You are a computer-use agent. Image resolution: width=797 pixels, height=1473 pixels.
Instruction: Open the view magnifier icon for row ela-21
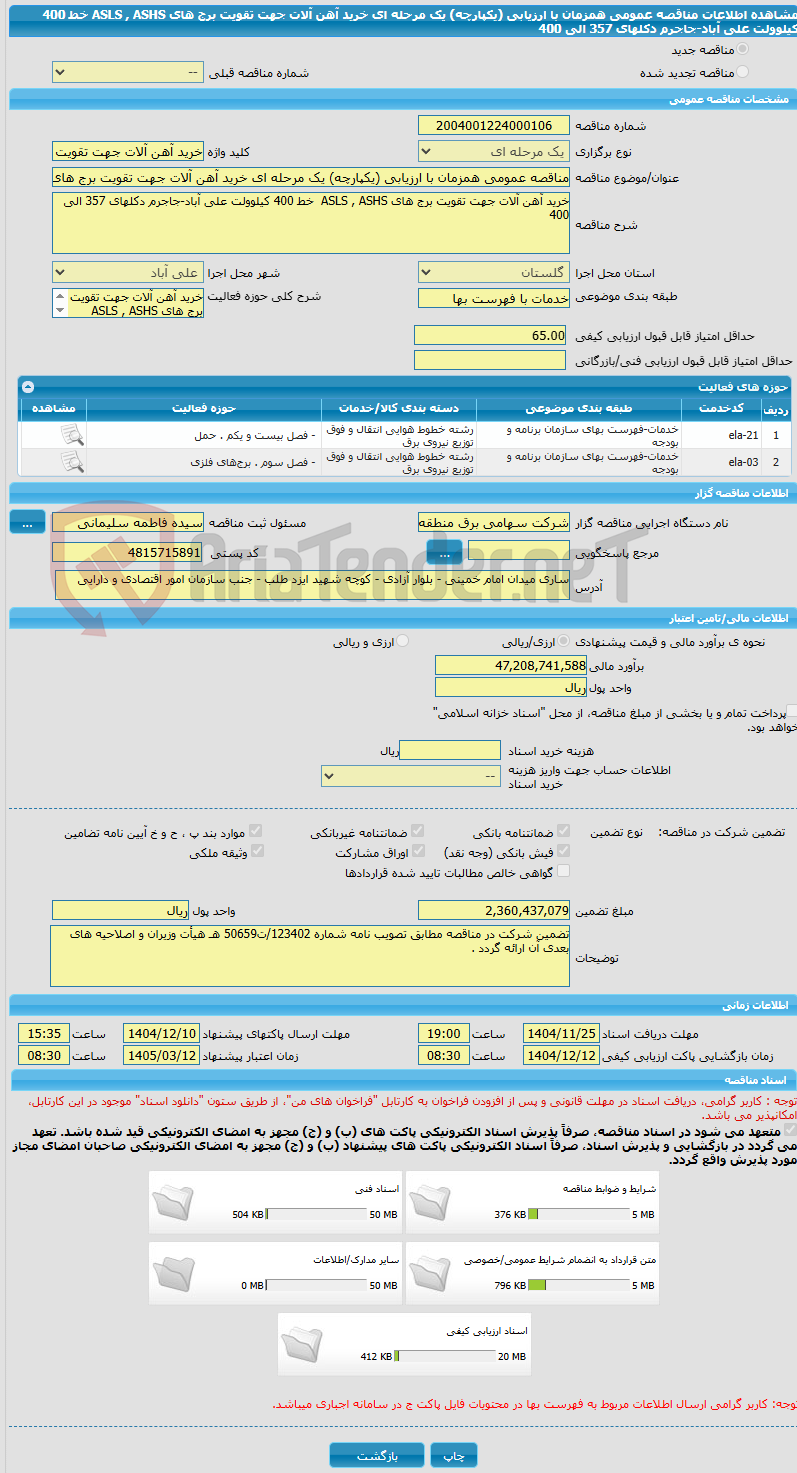71,435
